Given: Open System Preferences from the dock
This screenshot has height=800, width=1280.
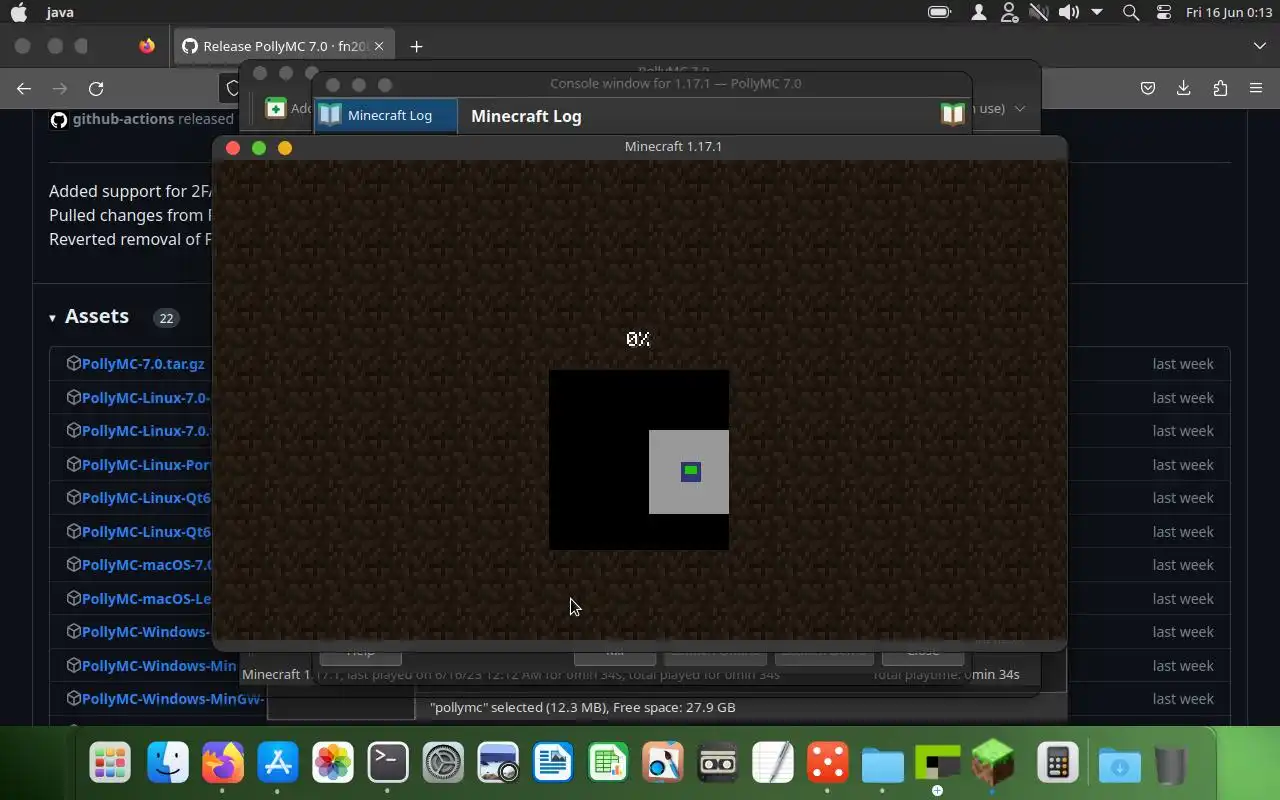Looking at the screenshot, I should click(x=443, y=765).
